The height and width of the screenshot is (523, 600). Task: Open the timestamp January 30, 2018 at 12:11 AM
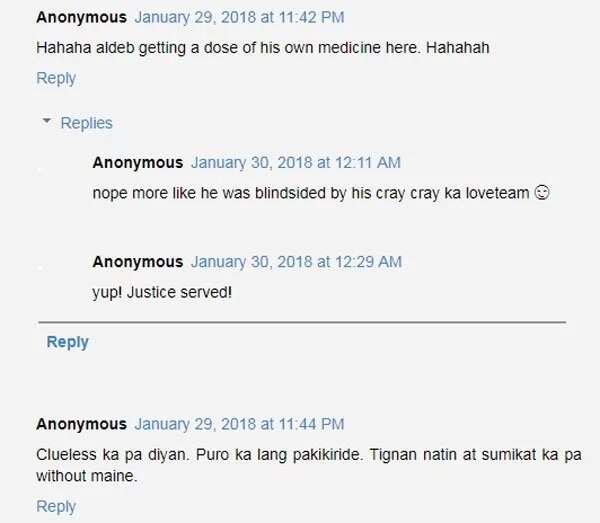pos(296,163)
